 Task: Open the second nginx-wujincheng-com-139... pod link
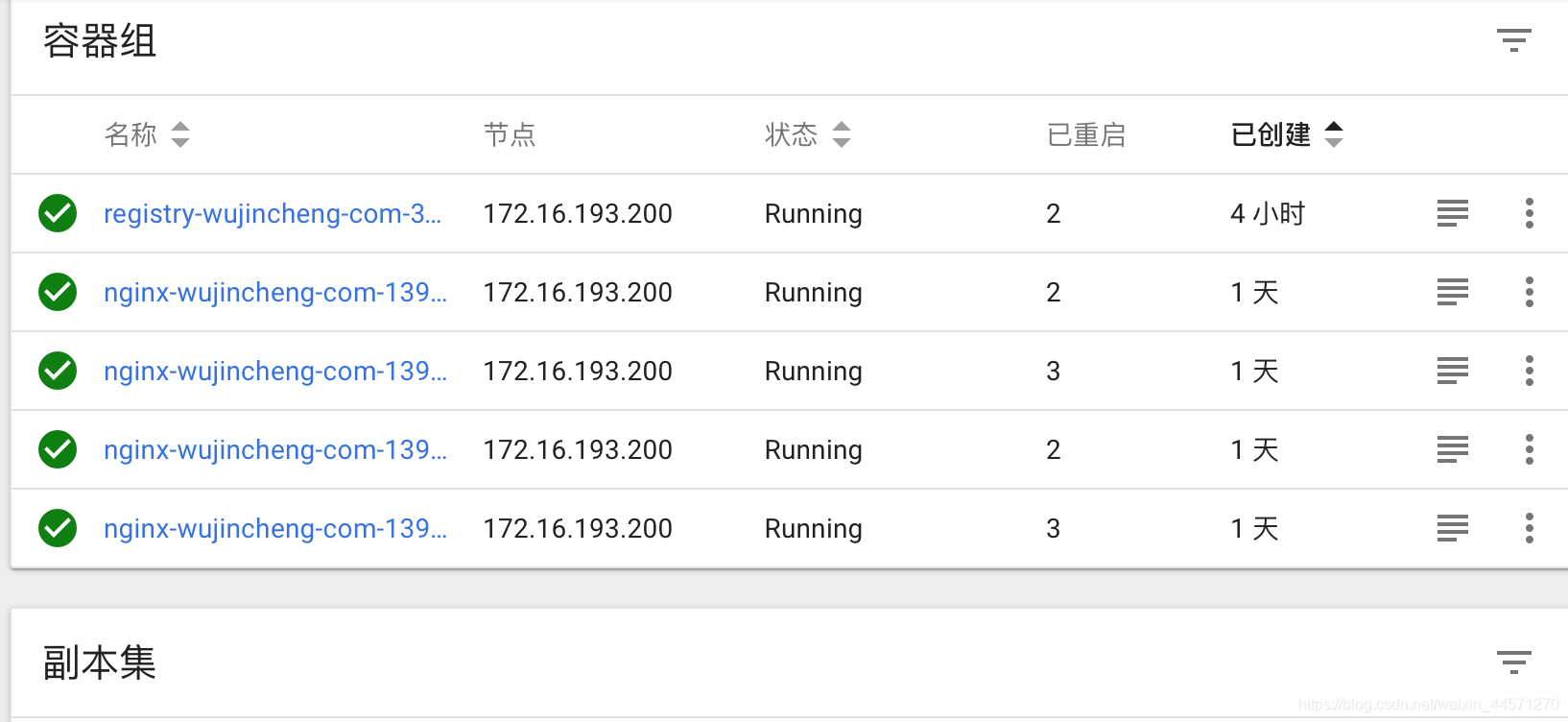coord(275,371)
